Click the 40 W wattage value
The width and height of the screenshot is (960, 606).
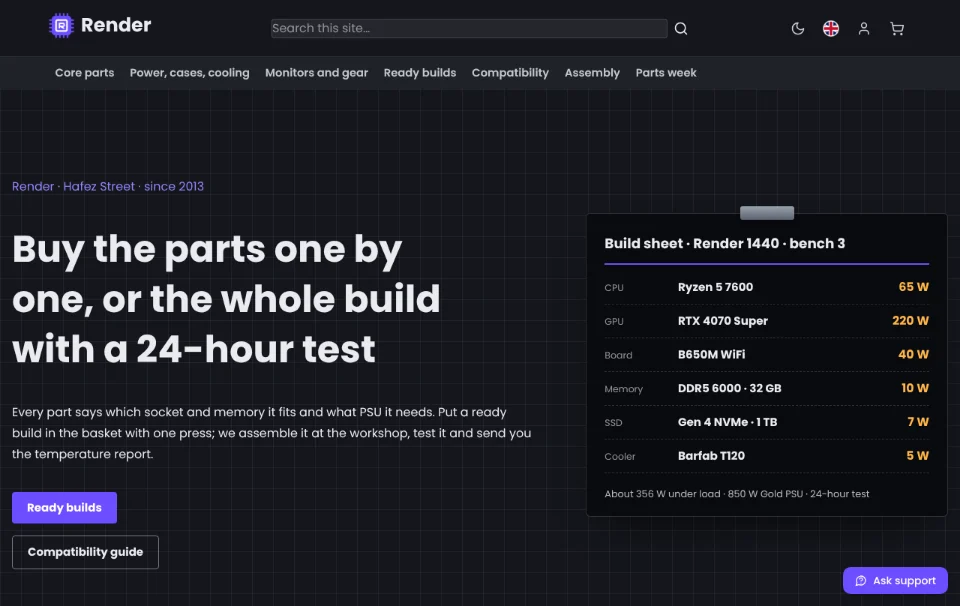pyautogui.click(x=913, y=354)
